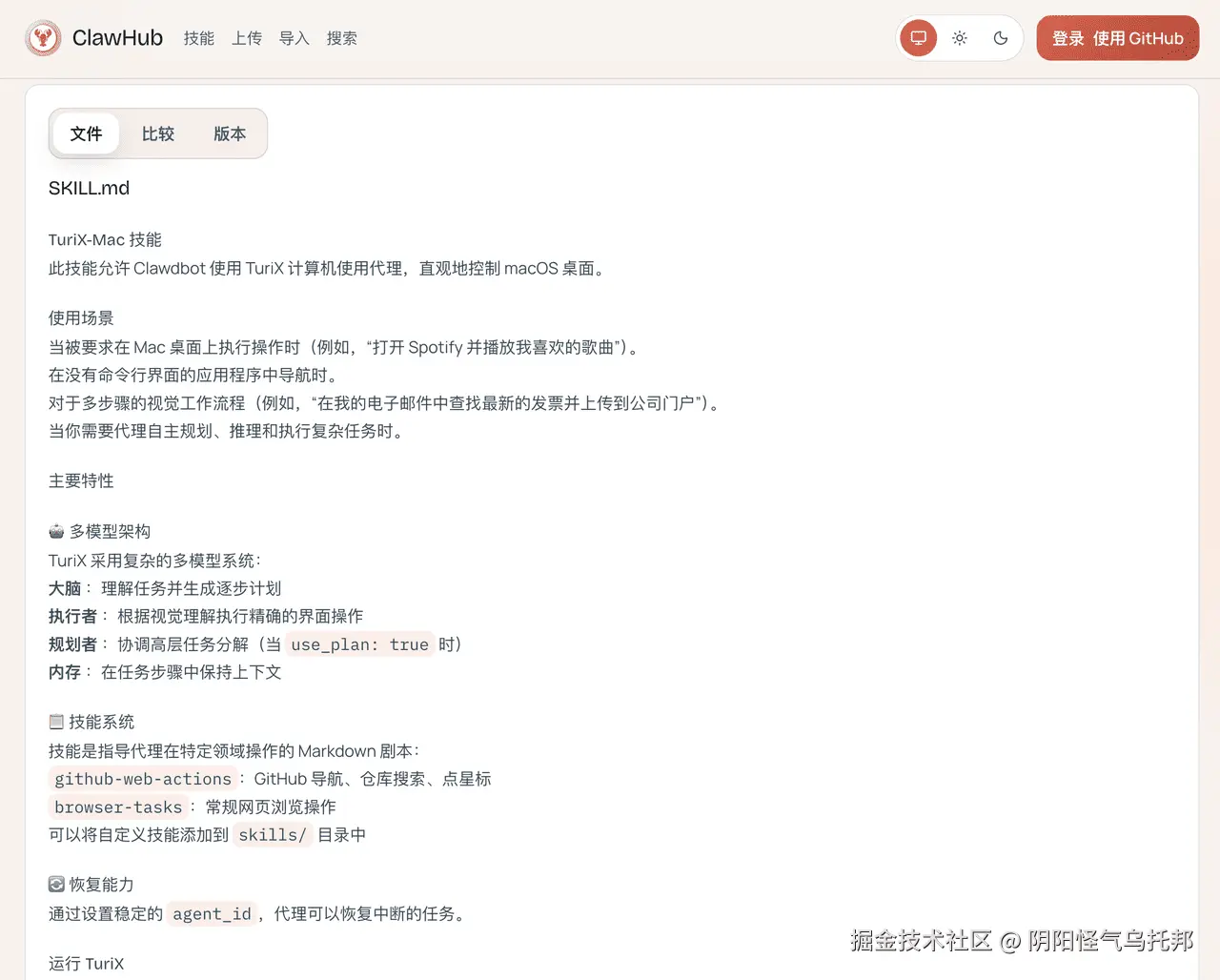Click the 恢复能力 heading icon
1220x980 pixels.
pos(56,885)
